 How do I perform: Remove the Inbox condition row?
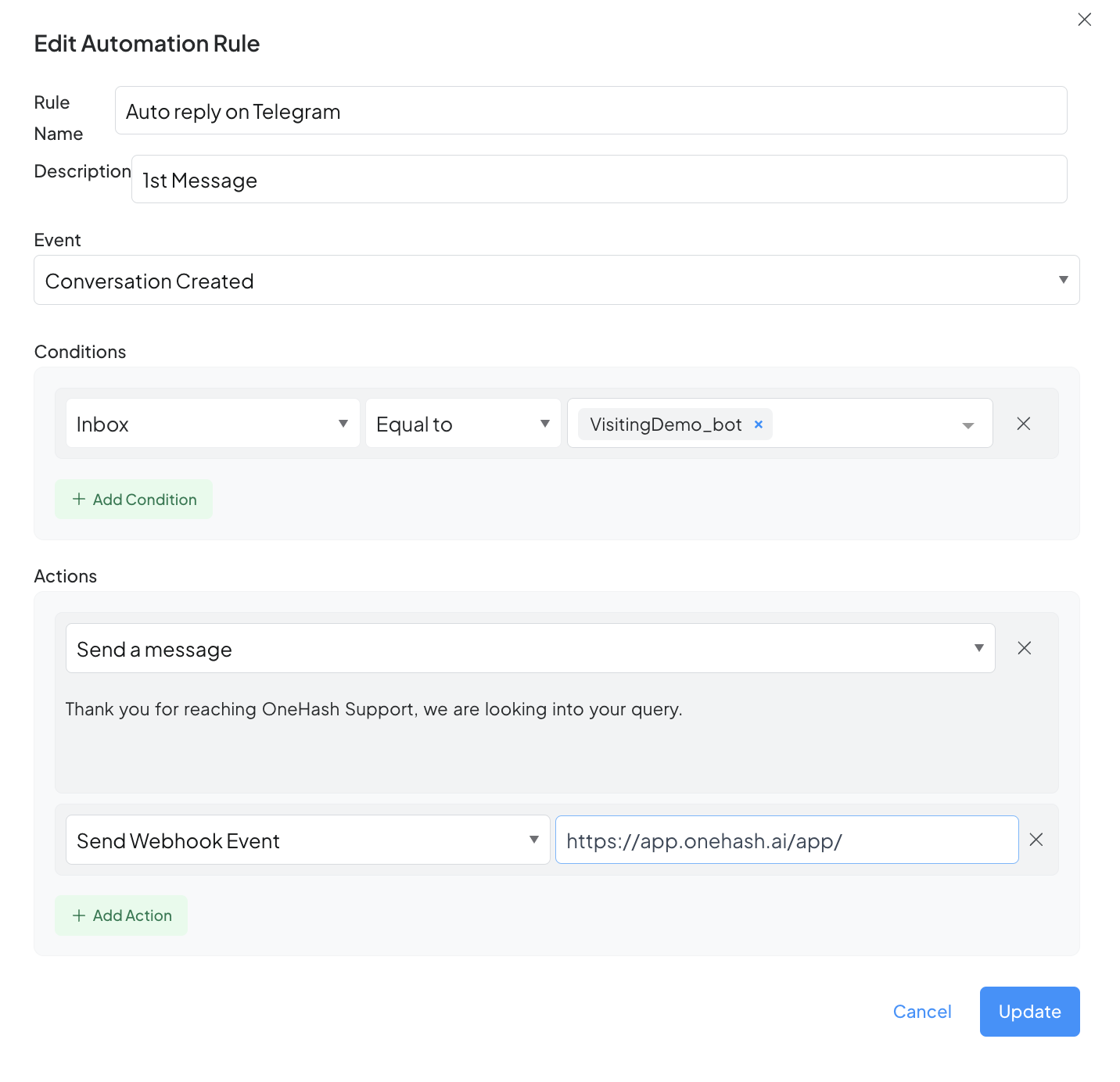click(1023, 424)
